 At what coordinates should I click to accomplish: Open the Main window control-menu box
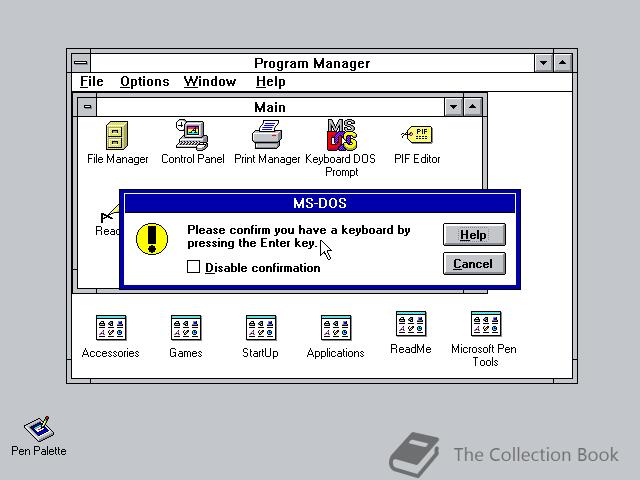[x=87, y=107]
